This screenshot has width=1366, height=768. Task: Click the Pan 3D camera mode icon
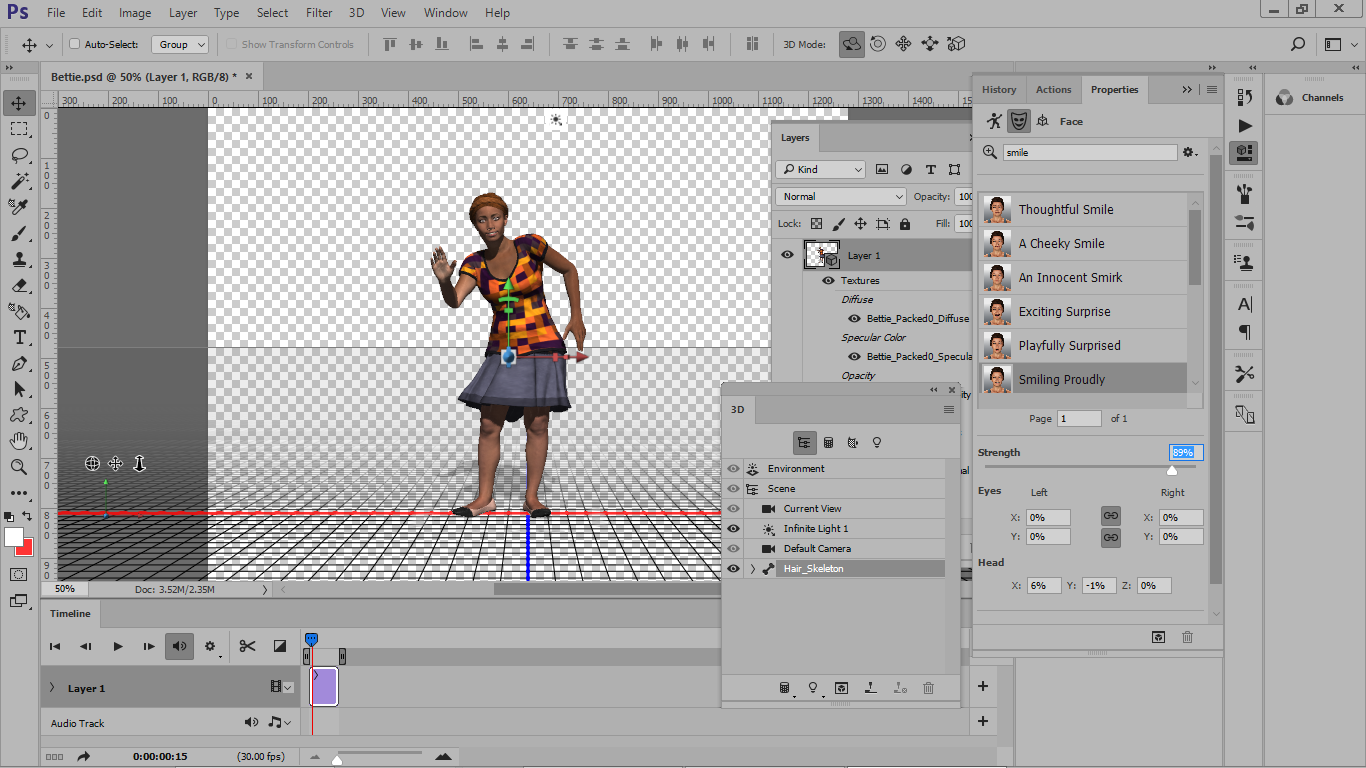point(904,44)
